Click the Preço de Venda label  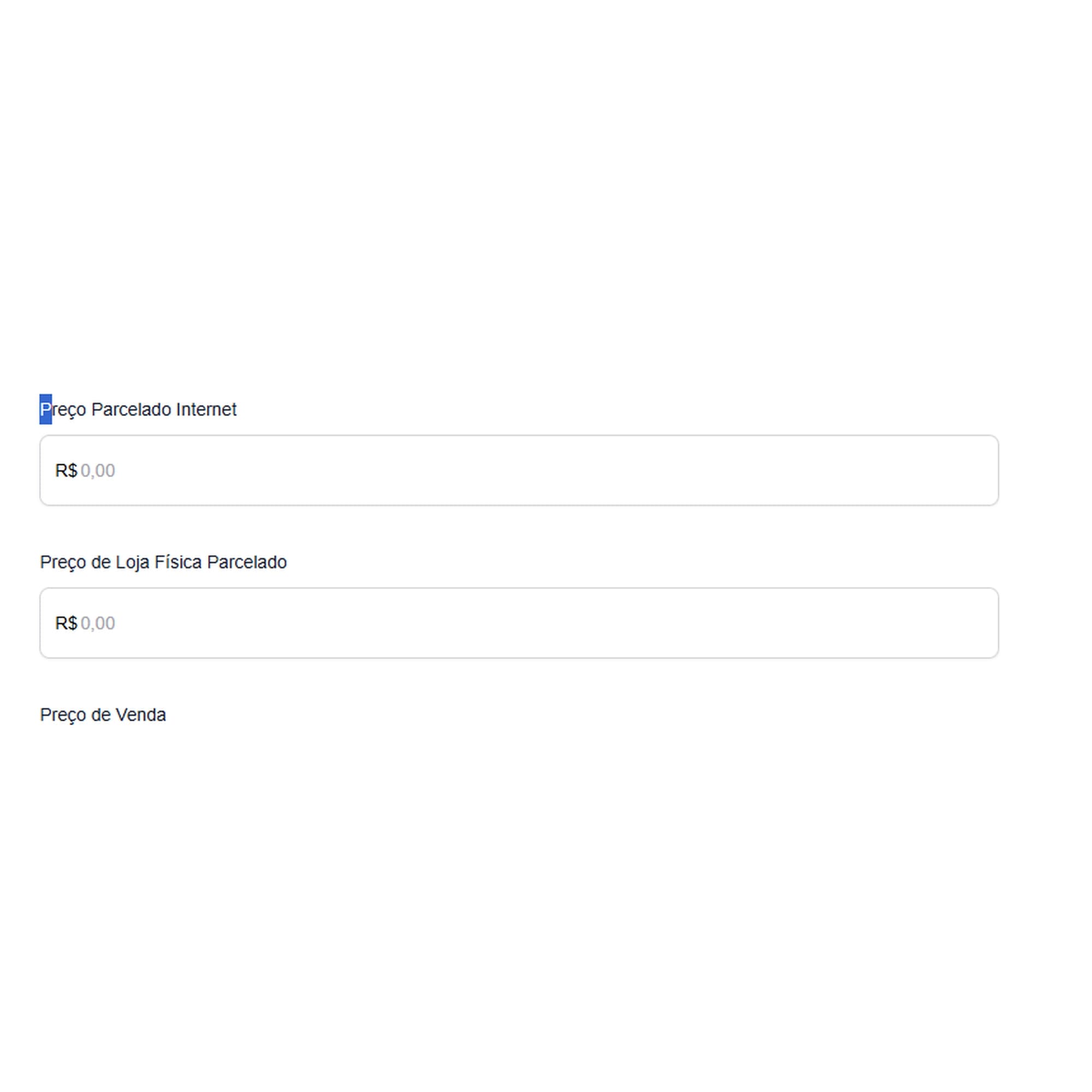(x=103, y=714)
